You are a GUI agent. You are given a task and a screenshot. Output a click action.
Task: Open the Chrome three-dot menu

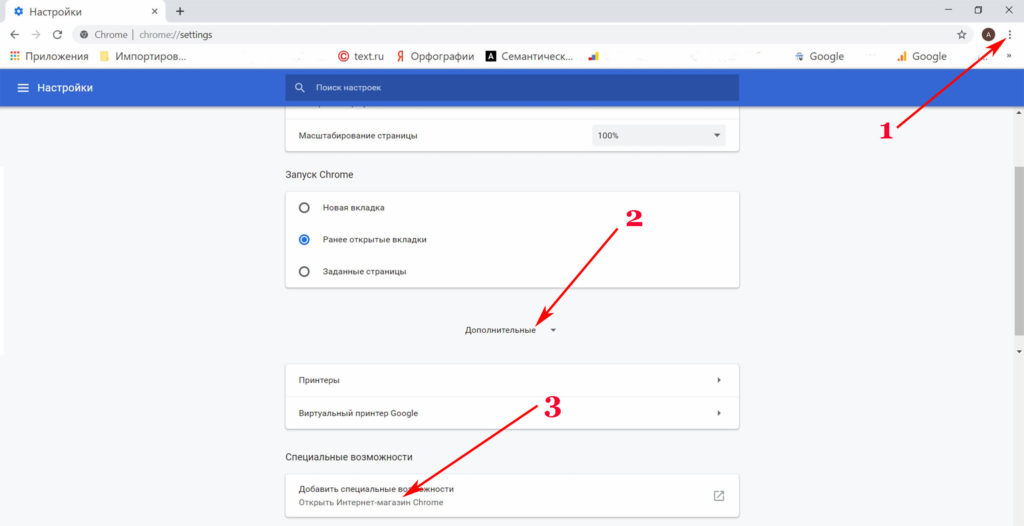(1010, 34)
